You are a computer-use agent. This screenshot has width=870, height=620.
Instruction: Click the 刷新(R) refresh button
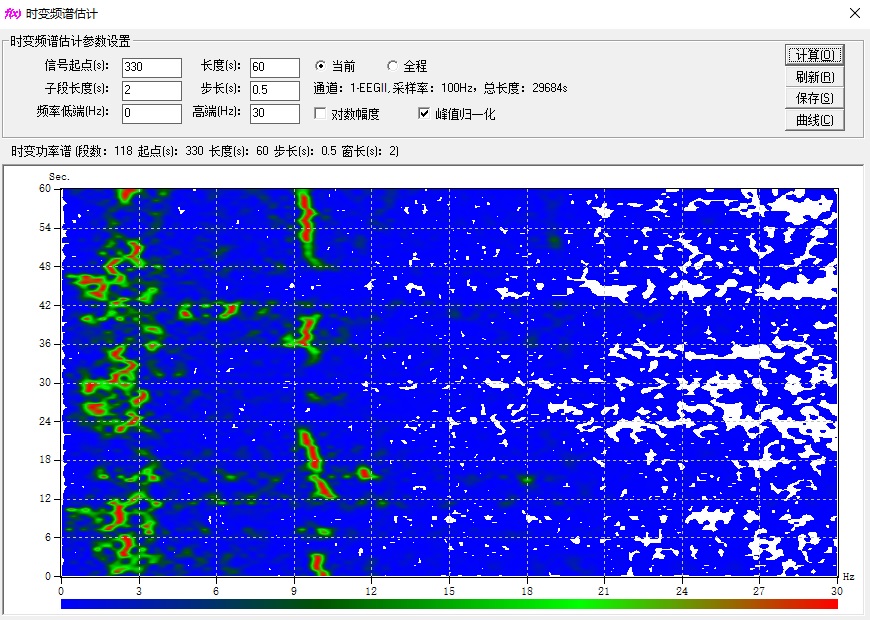tap(815, 77)
